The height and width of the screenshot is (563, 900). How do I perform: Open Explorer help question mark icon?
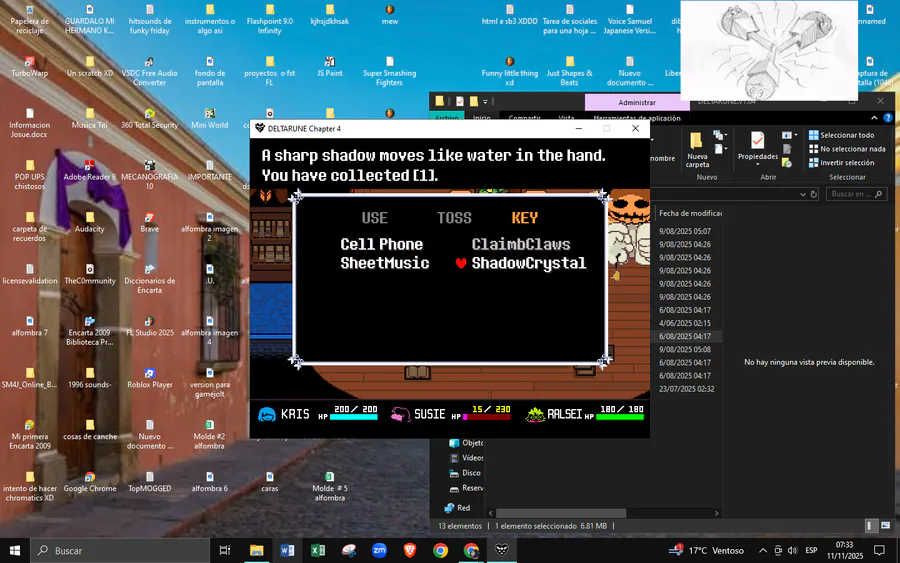[888, 118]
